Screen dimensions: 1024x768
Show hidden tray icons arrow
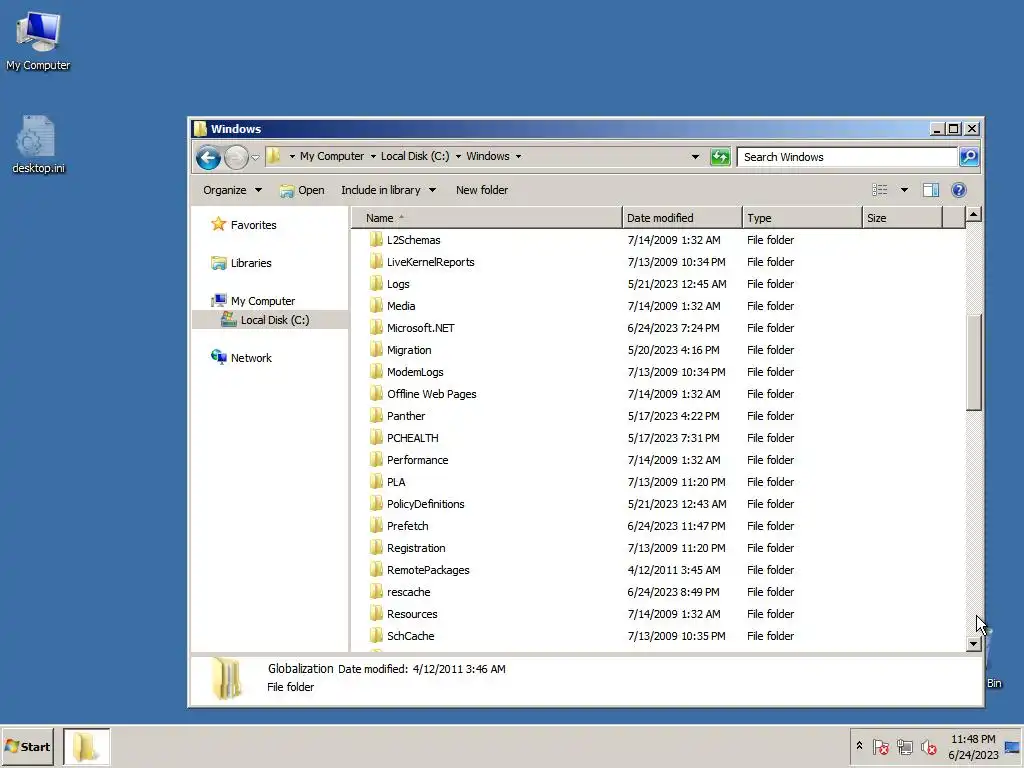[859, 746]
